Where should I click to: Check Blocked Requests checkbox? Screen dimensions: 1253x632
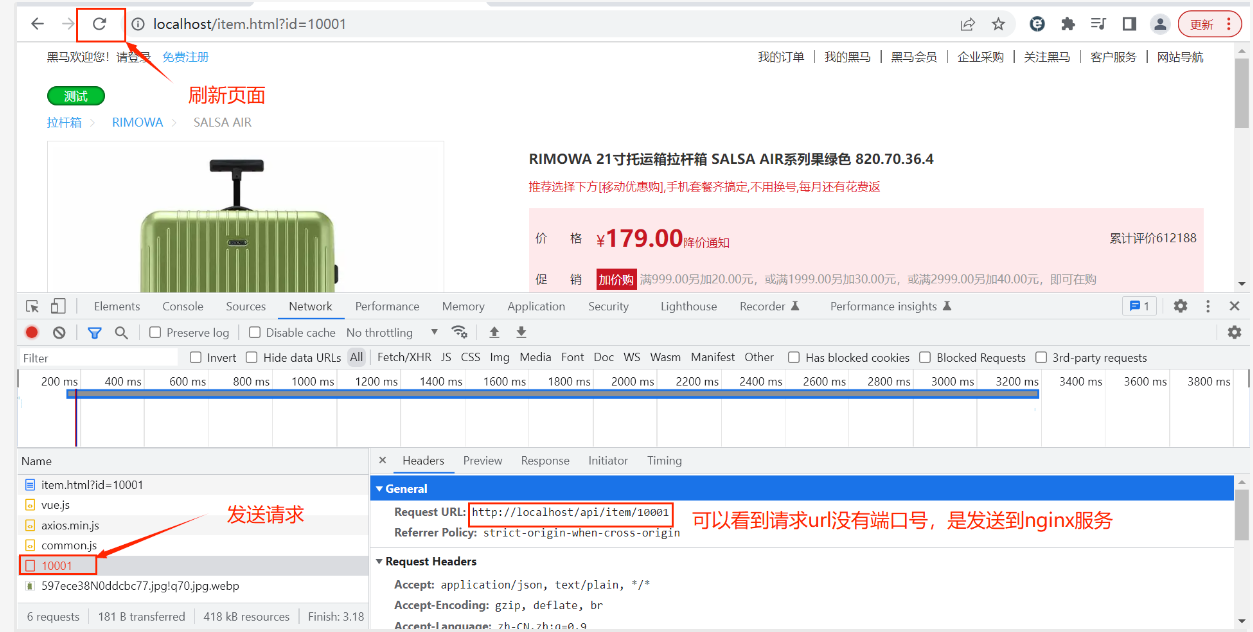926,357
